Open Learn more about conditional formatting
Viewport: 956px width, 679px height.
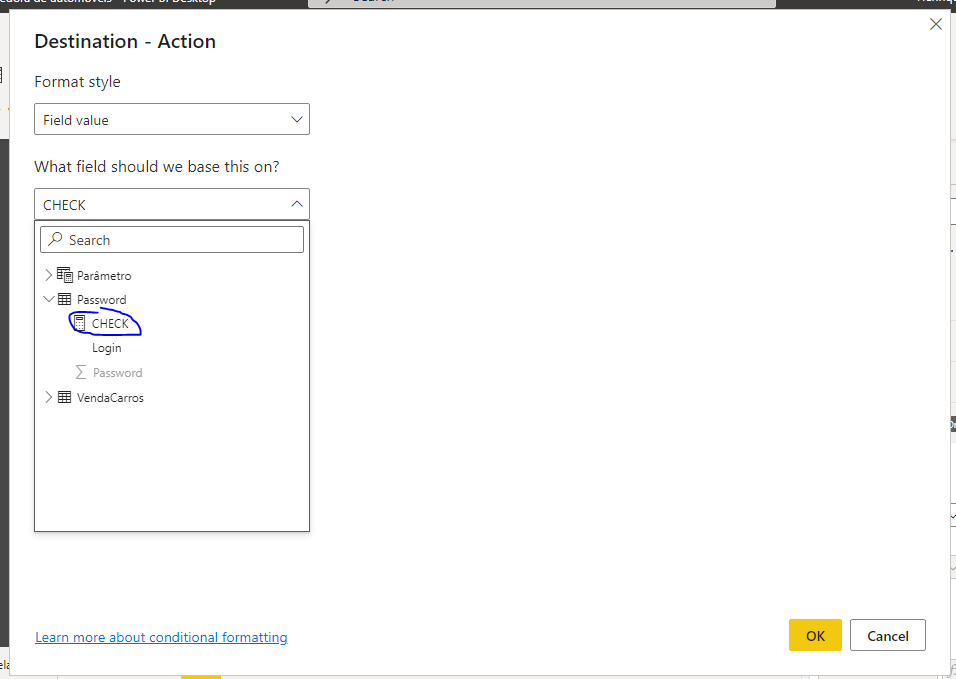[x=161, y=637]
